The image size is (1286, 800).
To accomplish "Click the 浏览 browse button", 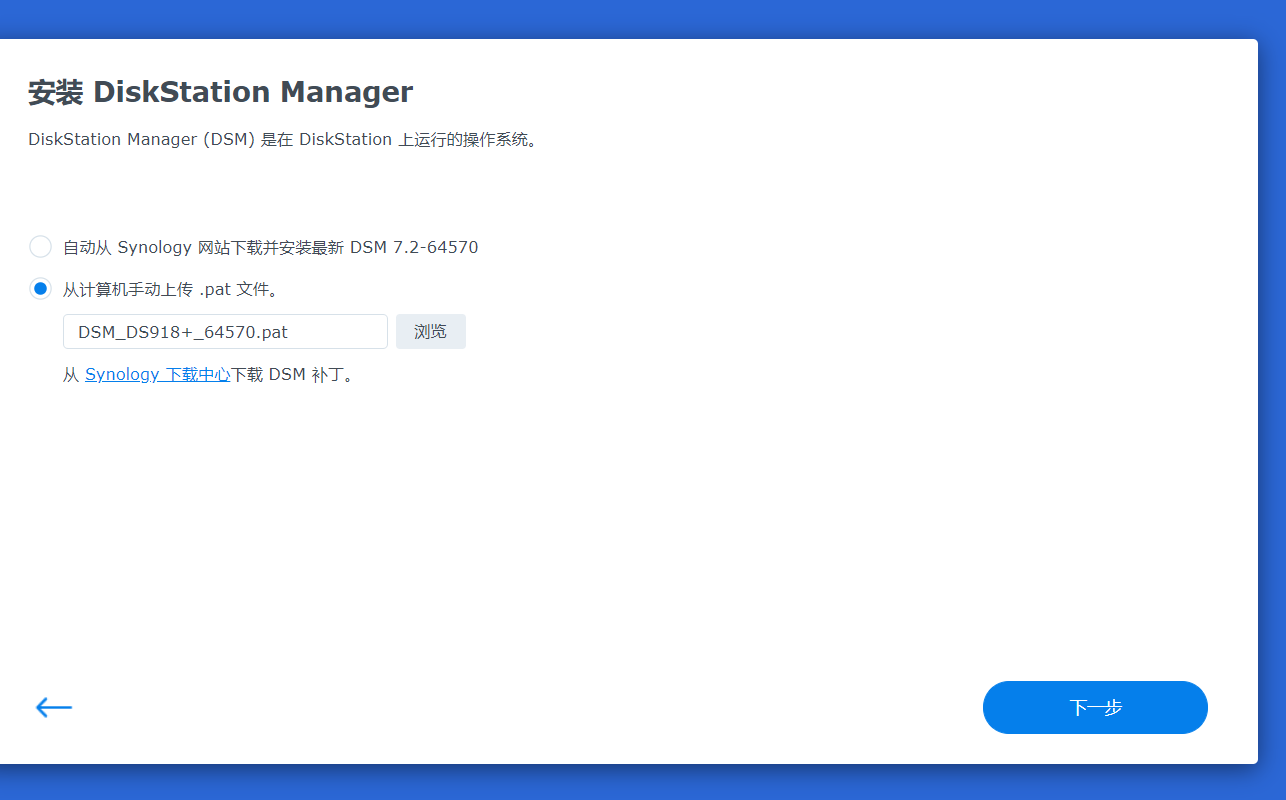I will click(x=431, y=332).
